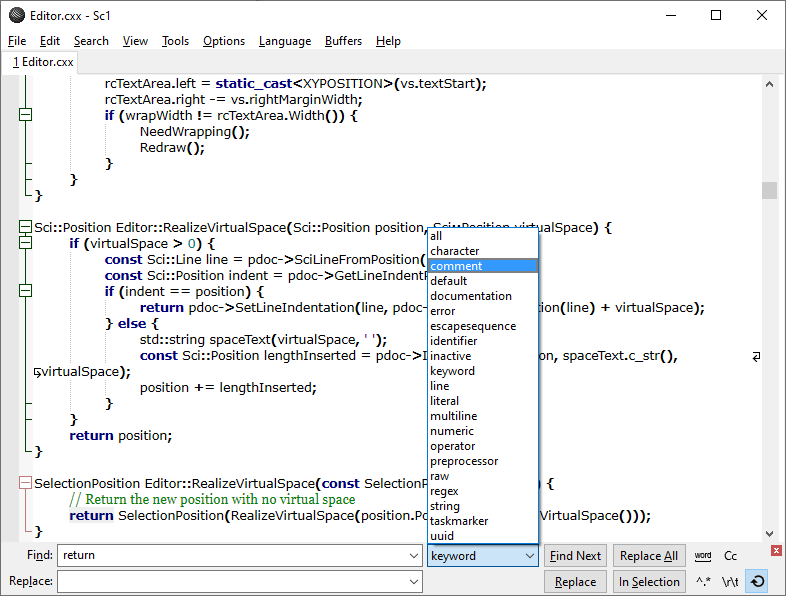Open the Find history dropdown arrow
Screen dimensions: 786x596
(414, 556)
